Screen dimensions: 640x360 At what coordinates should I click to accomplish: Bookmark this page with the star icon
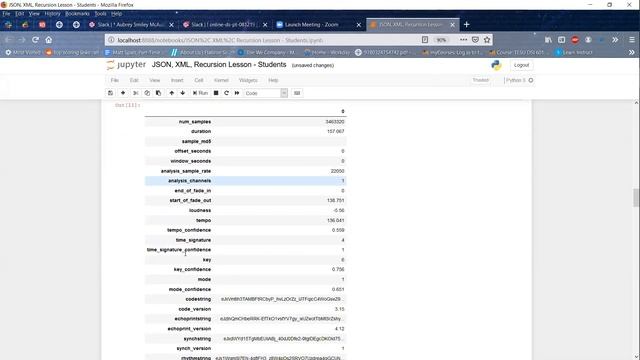click(x=487, y=40)
